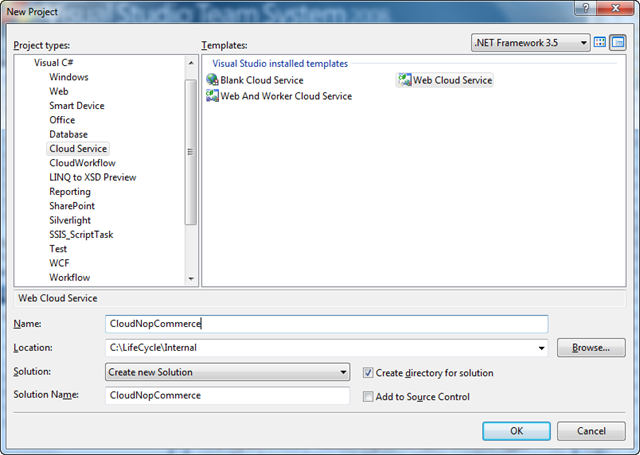640x455 pixels.
Task: Select Reporting project type
Action: click(70, 191)
